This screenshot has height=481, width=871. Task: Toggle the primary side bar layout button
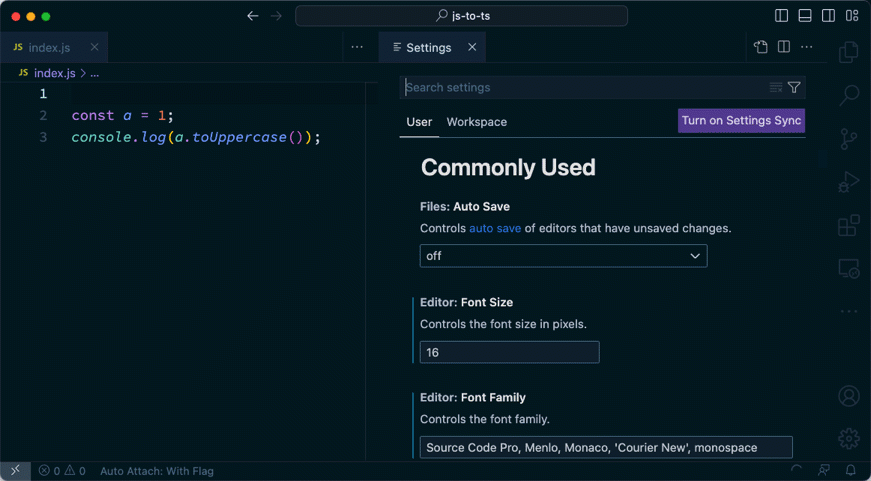click(x=781, y=16)
